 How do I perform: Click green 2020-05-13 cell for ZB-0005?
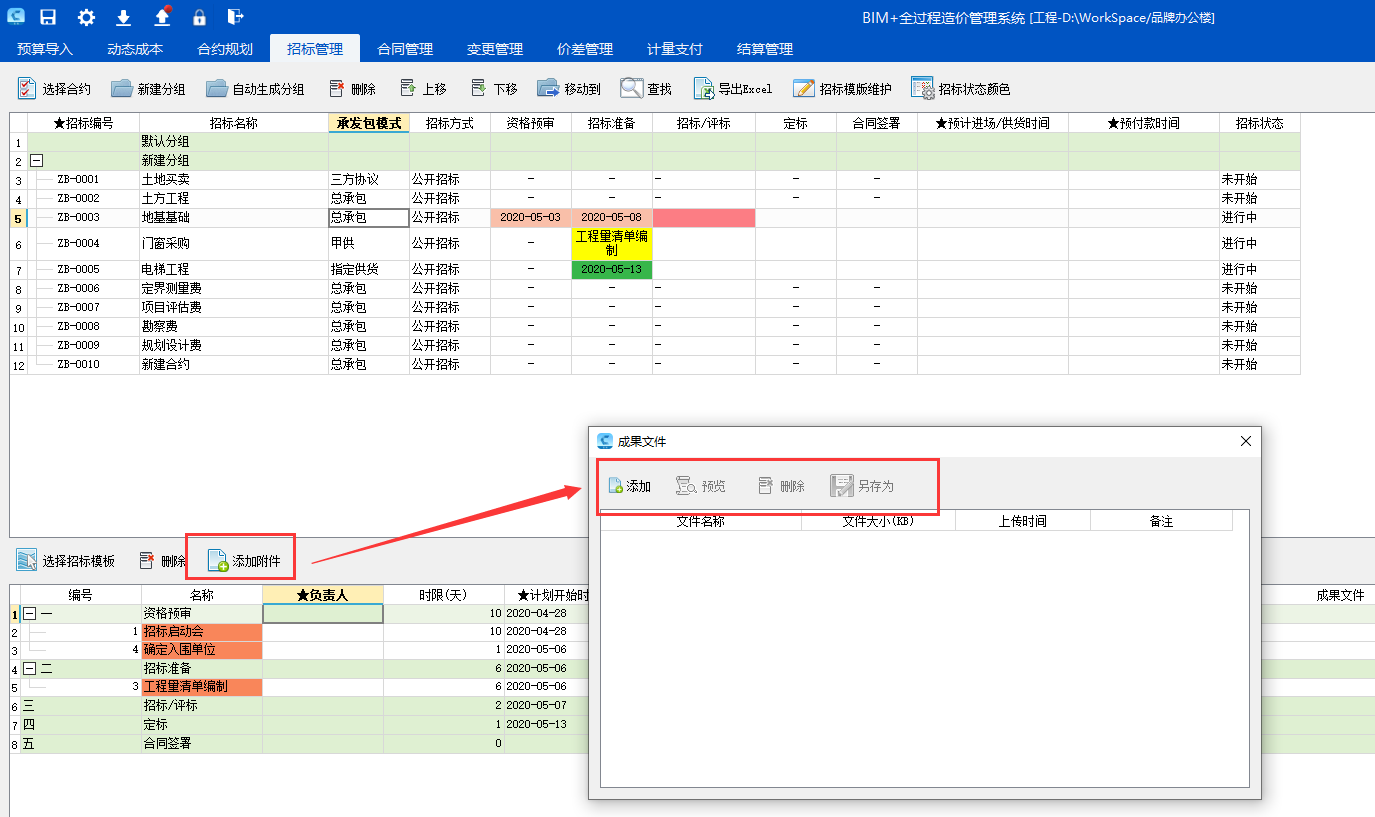pyautogui.click(x=612, y=270)
